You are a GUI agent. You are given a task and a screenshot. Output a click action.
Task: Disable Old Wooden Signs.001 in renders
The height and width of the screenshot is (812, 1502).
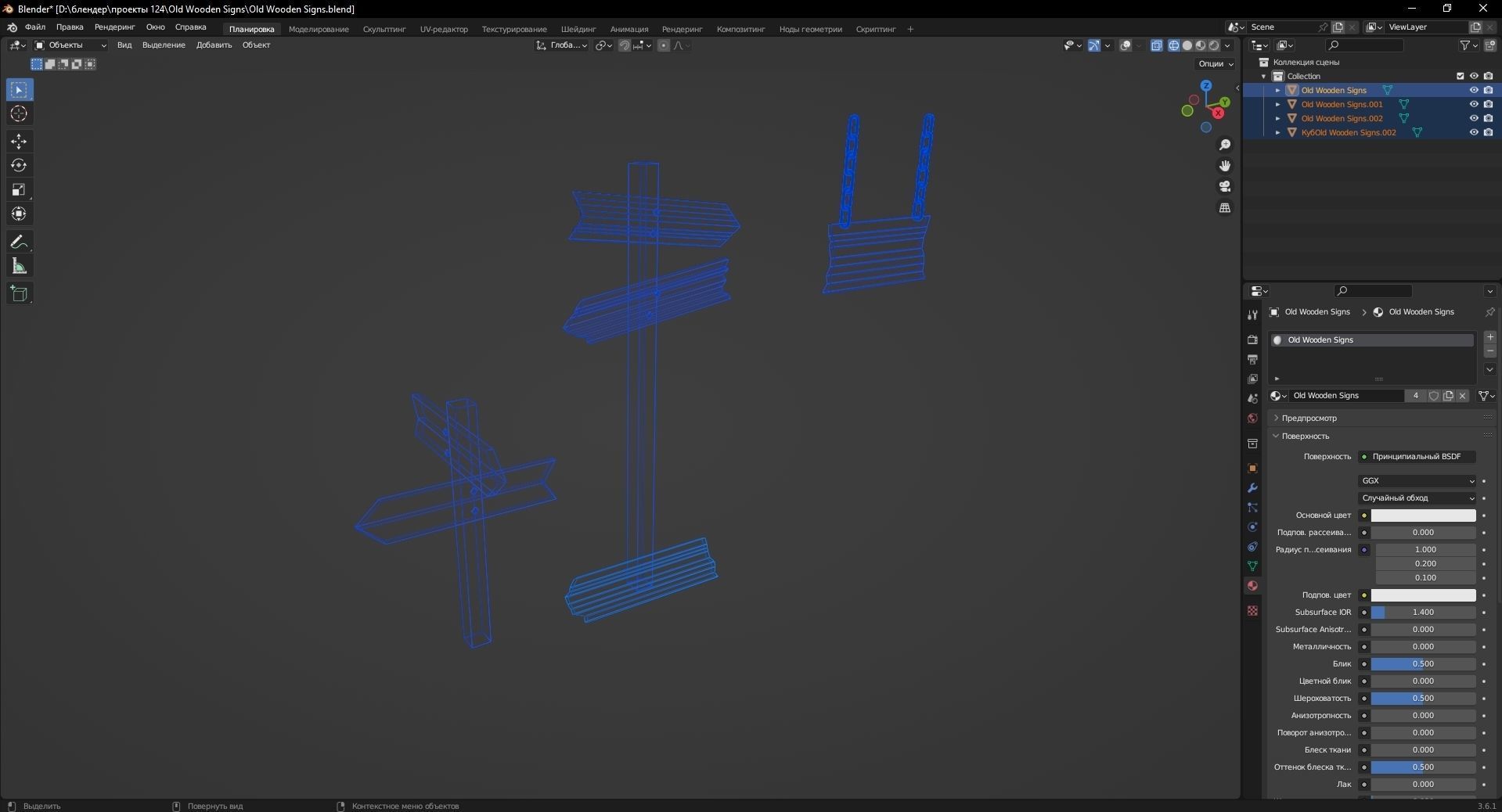[1488, 104]
